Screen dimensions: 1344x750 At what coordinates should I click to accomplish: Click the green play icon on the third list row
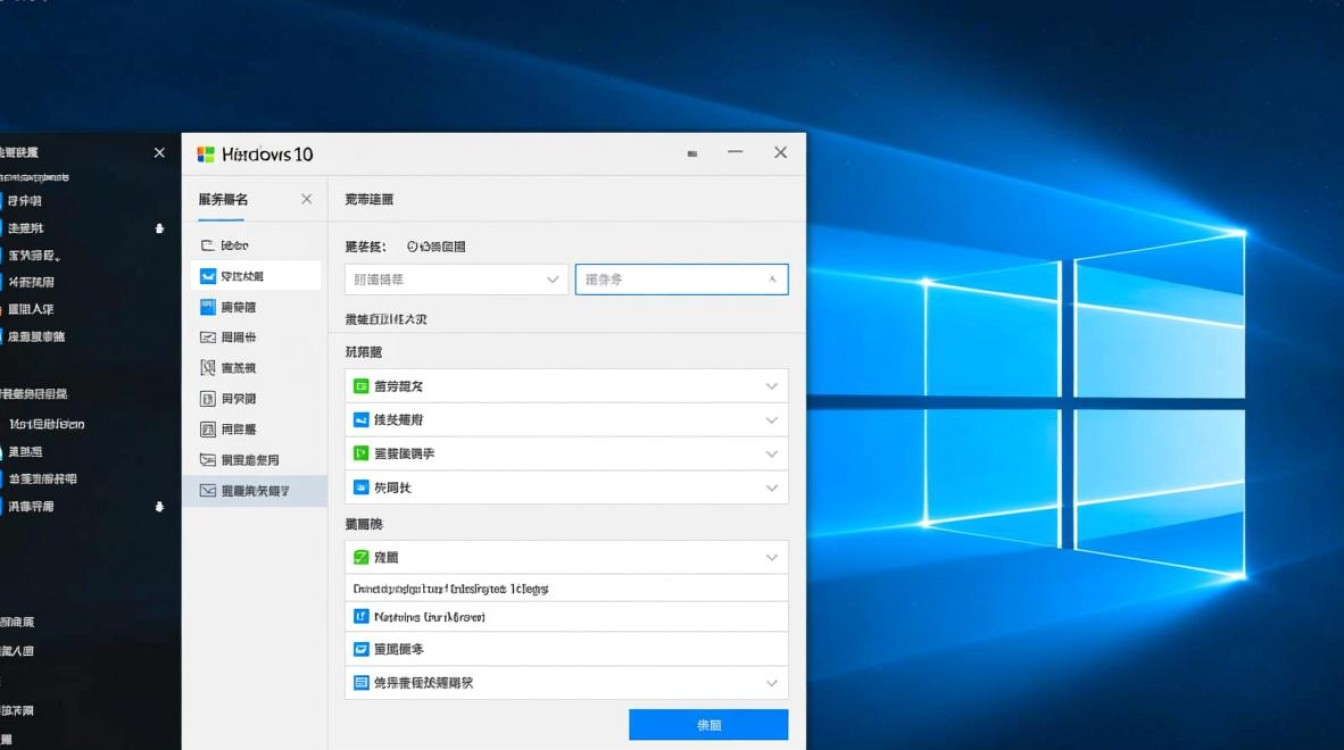pos(360,454)
